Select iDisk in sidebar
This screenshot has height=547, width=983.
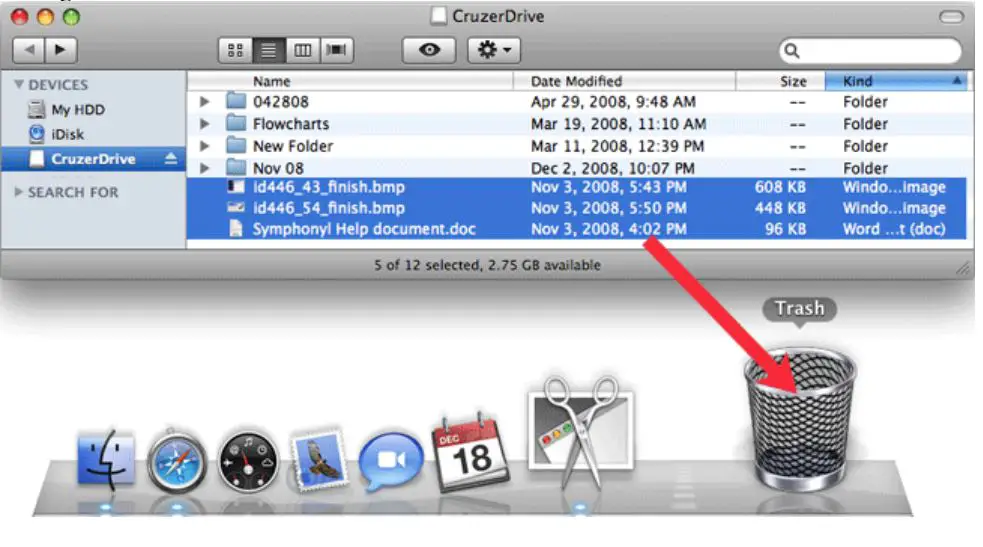[56, 134]
